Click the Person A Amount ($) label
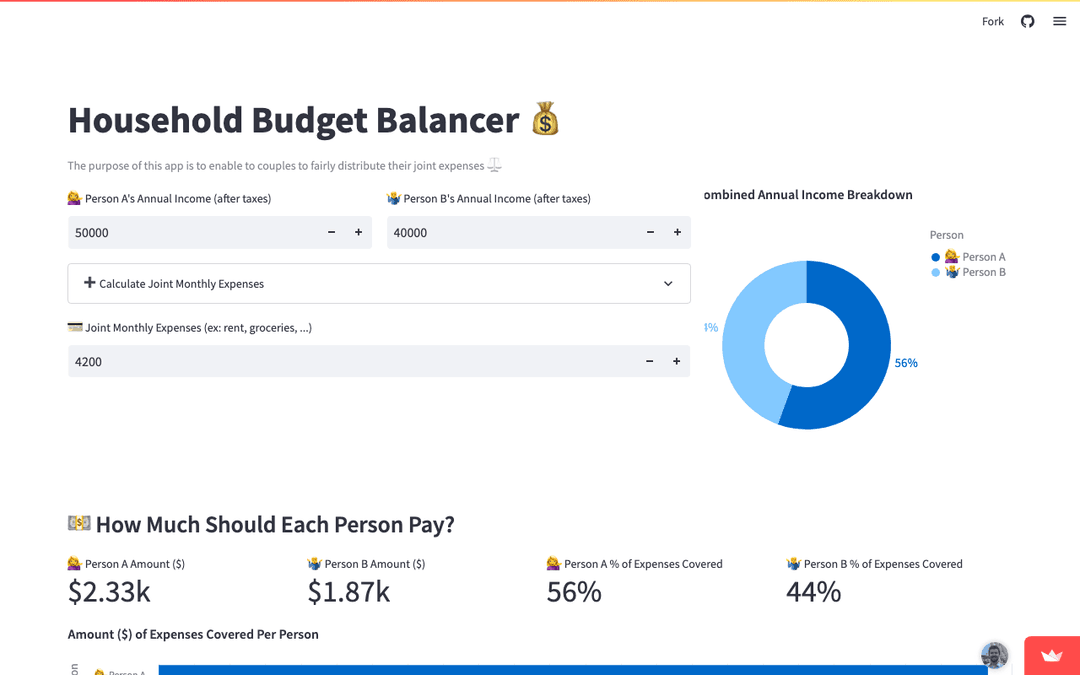 pyautogui.click(x=126, y=564)
